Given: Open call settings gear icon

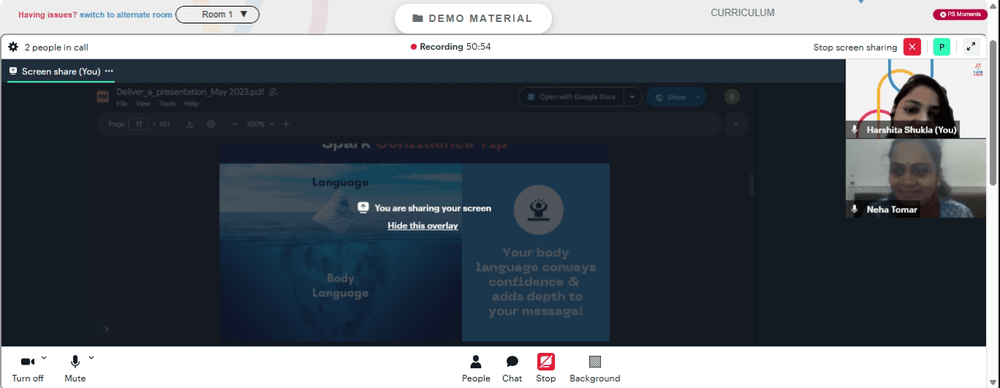Looking at the screenshot, I should tap(13, 47).
